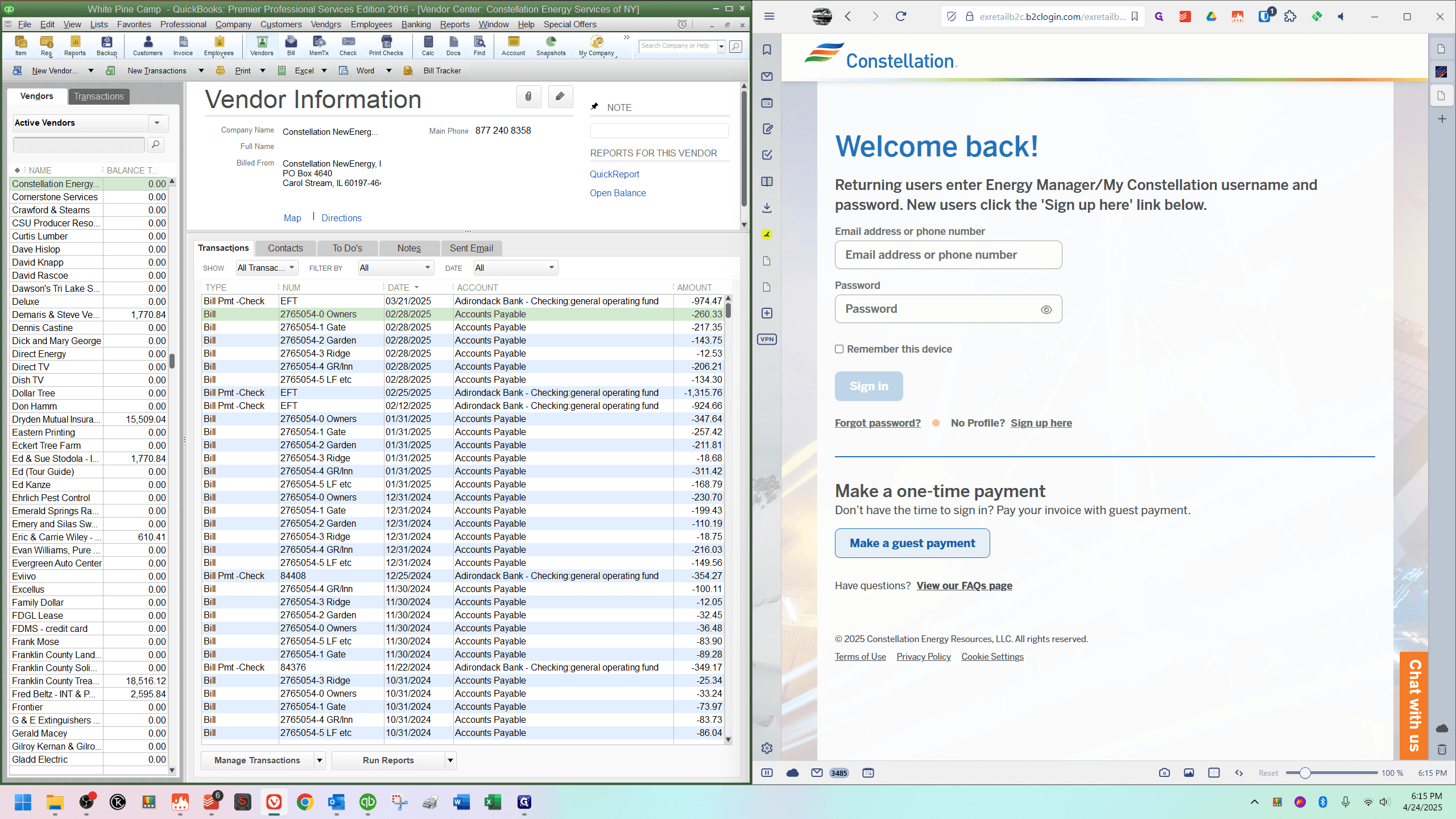Screen dimensions: 1456x819
Task: Reload the Constellation page
Action: pos(901,16)
